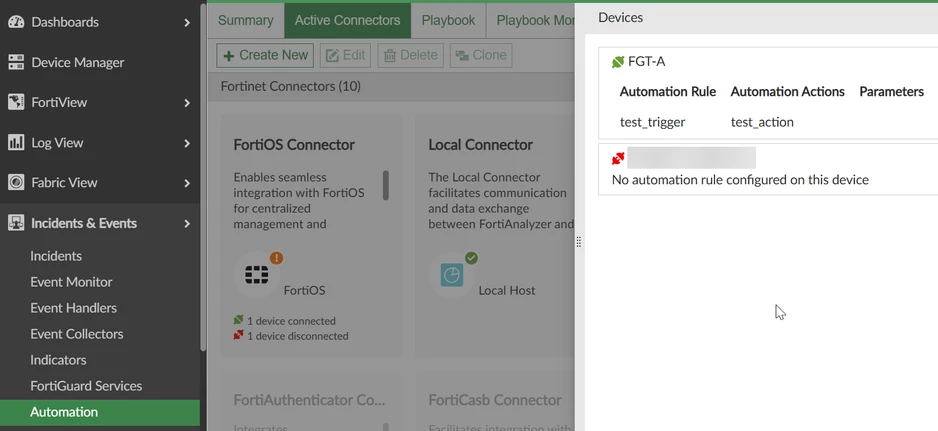Expand the FortiView menu arrow
Image resolution: width=938 pixels, height=431 pixels.
(x=187, y=103)
